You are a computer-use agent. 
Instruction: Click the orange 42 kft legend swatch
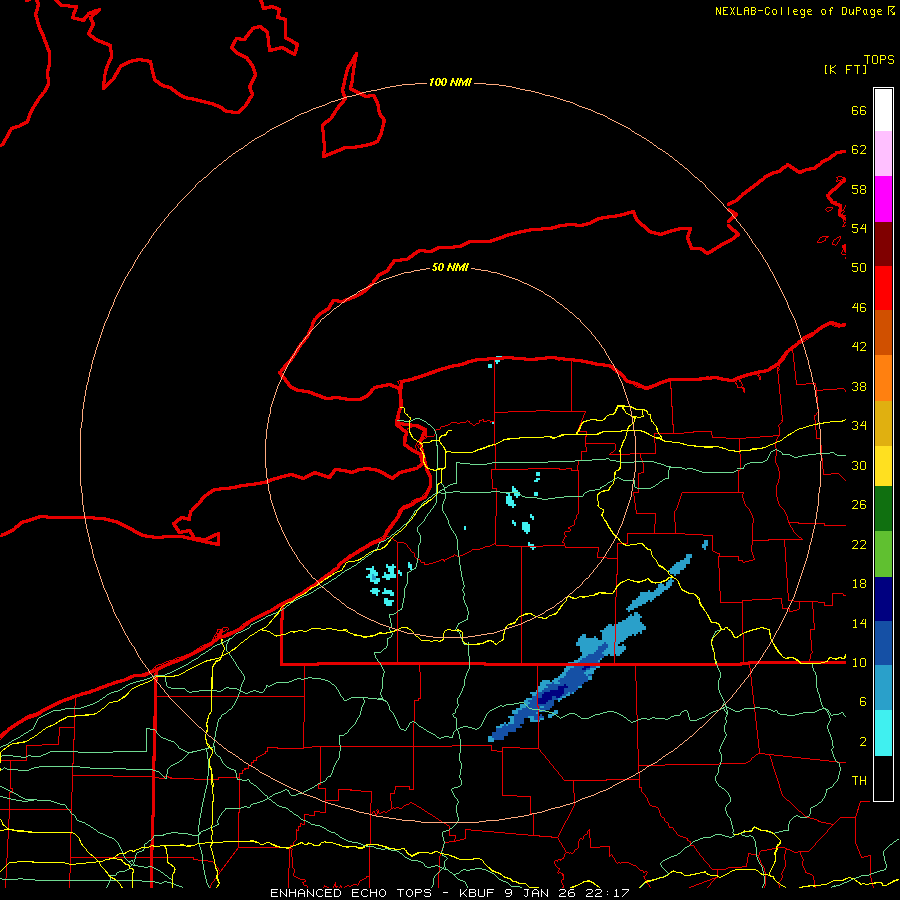(x=883, y=378)
